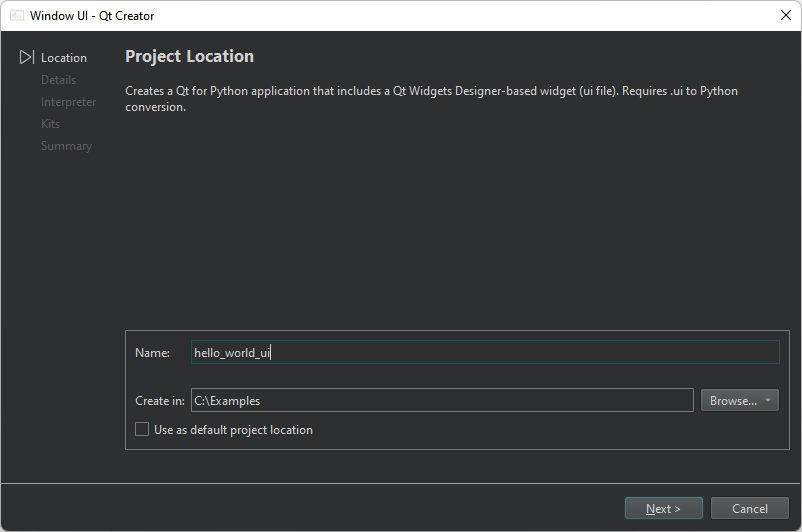Viewport: 802px width, 532px height.
Task: Click the Qt Creator window icon in title bar
Action: click(x=17, y=16)
